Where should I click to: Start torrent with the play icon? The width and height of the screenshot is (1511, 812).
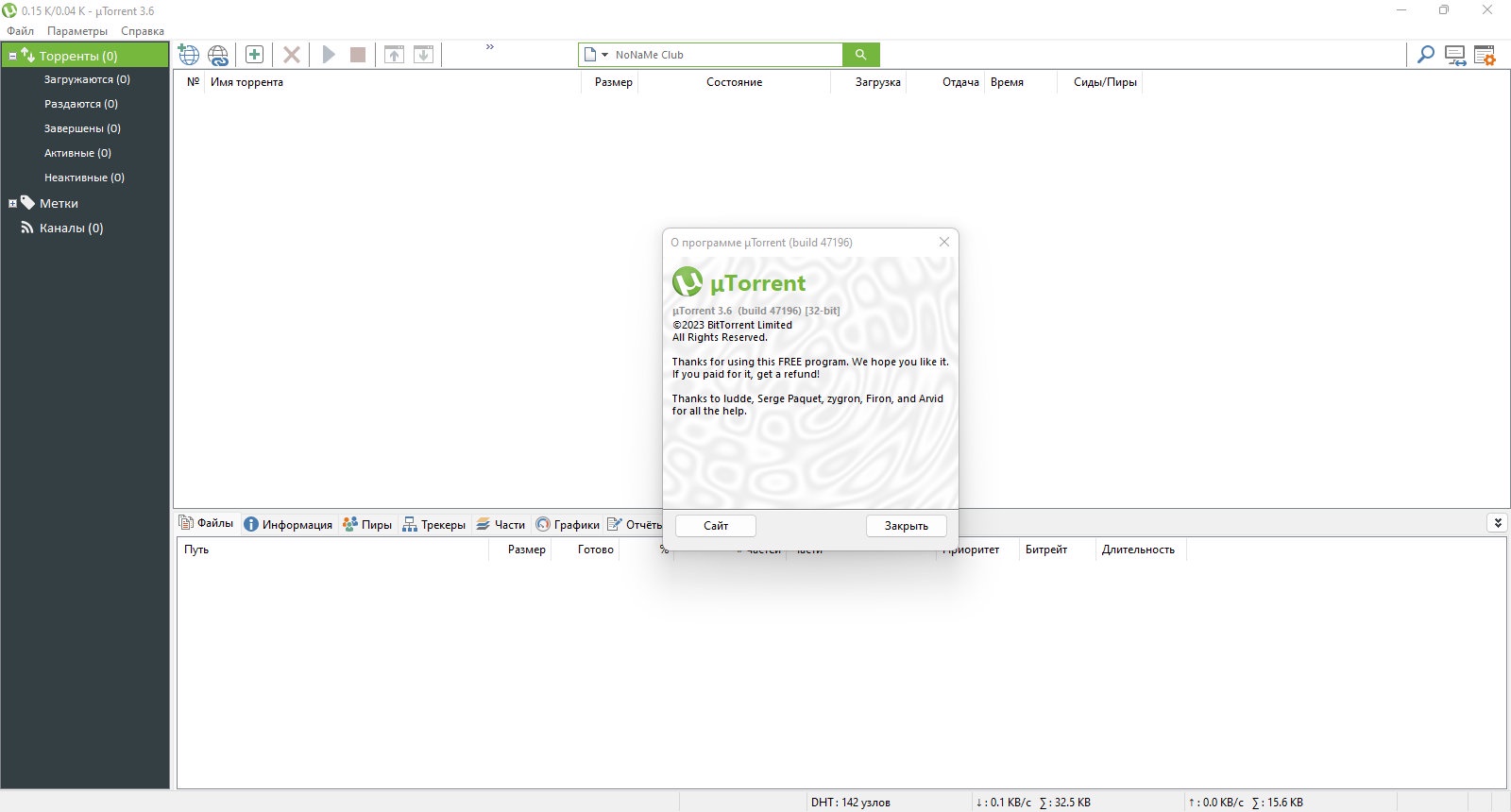(x=329, y=55)
